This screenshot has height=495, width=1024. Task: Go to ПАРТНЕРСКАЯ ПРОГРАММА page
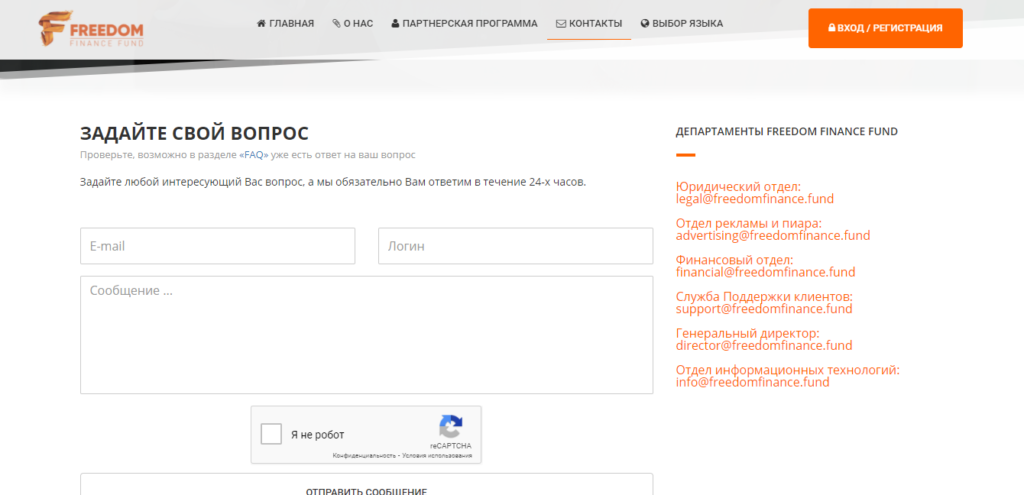464,24
